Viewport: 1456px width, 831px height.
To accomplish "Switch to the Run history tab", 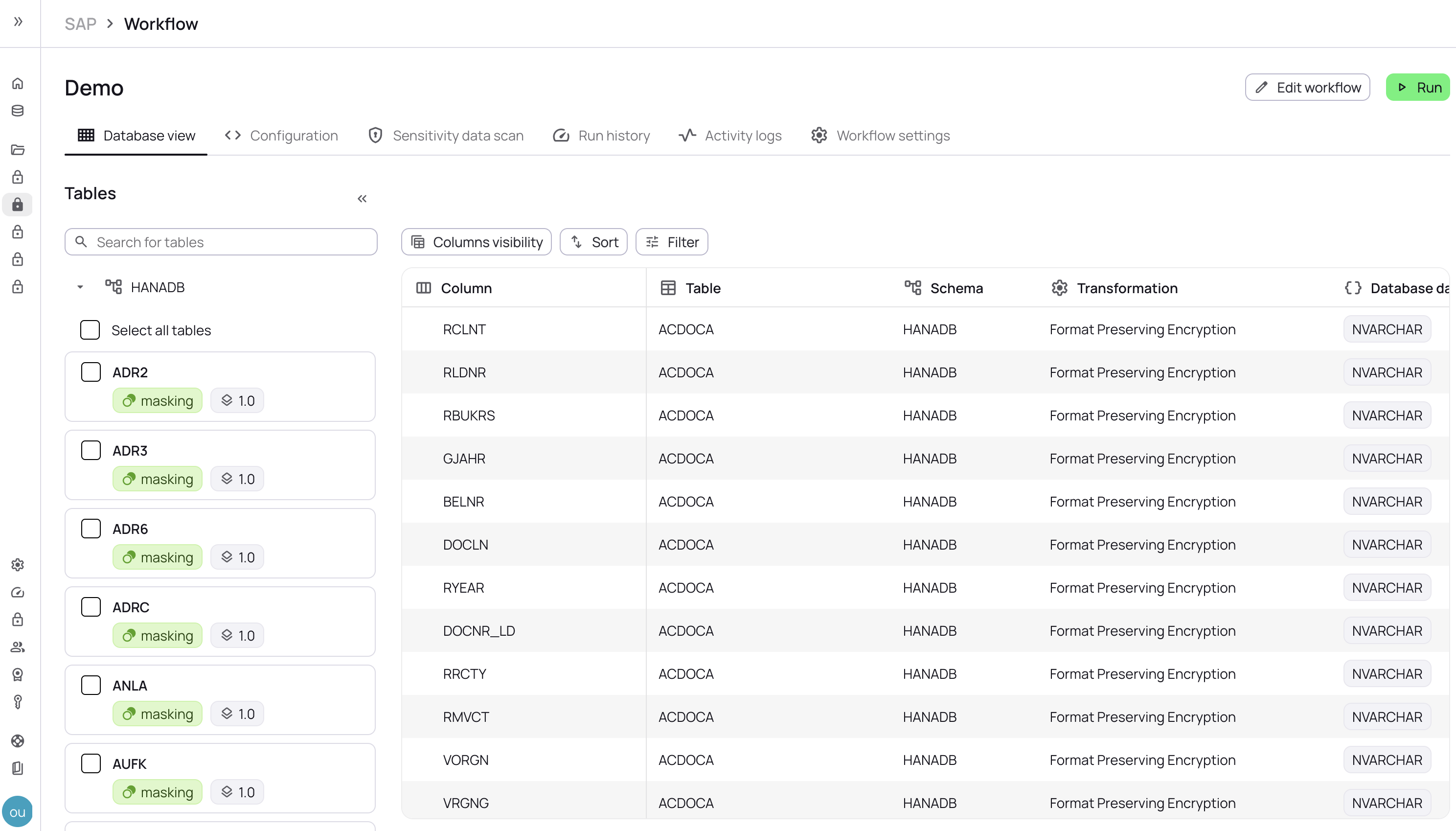I will coord(601,135).
